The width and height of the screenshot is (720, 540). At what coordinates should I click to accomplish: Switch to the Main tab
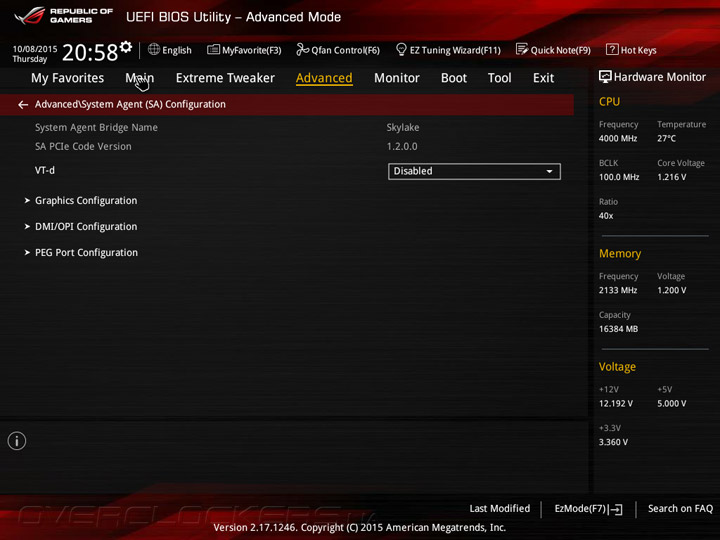coord(140,78)
